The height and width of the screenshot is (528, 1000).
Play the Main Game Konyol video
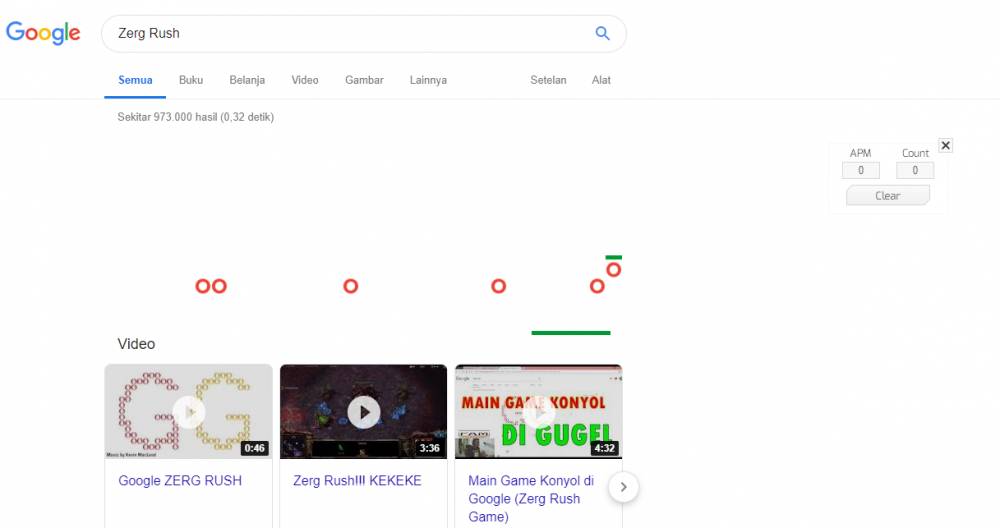point(539,412)
